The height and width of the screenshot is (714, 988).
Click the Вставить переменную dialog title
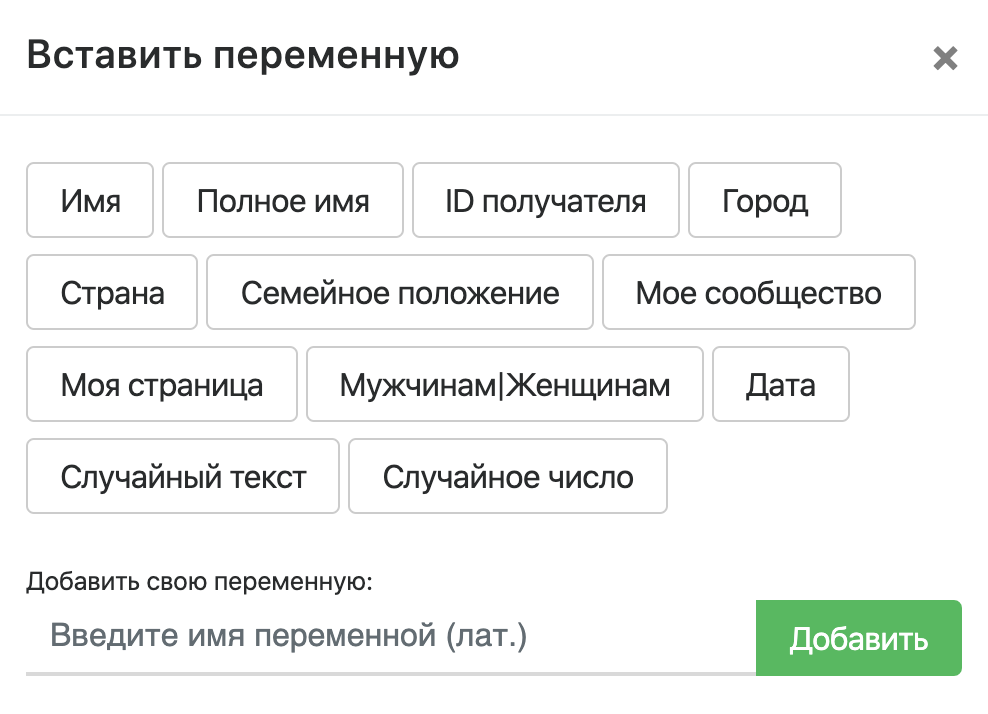coord(243,55)
